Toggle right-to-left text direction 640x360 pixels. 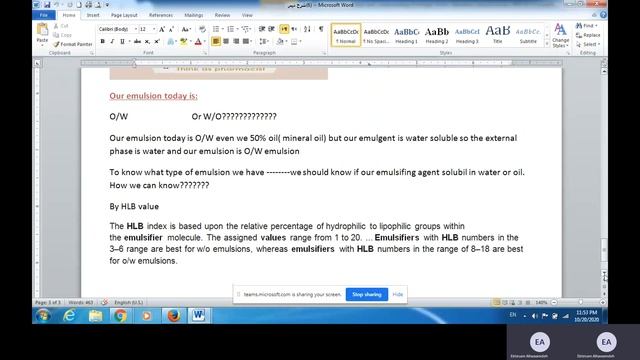[x=294, y=29]
